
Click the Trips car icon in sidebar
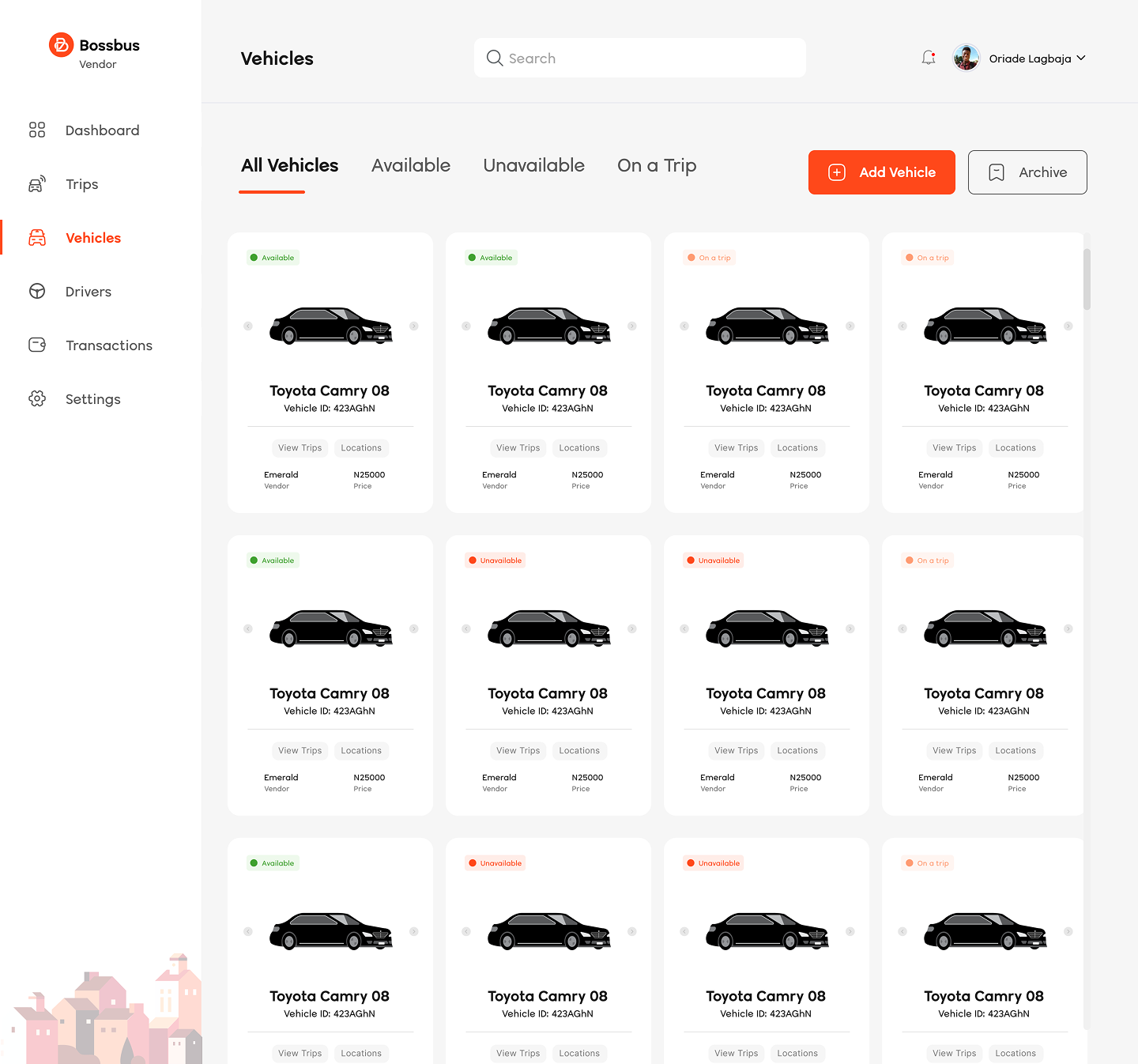pos(37,184)
